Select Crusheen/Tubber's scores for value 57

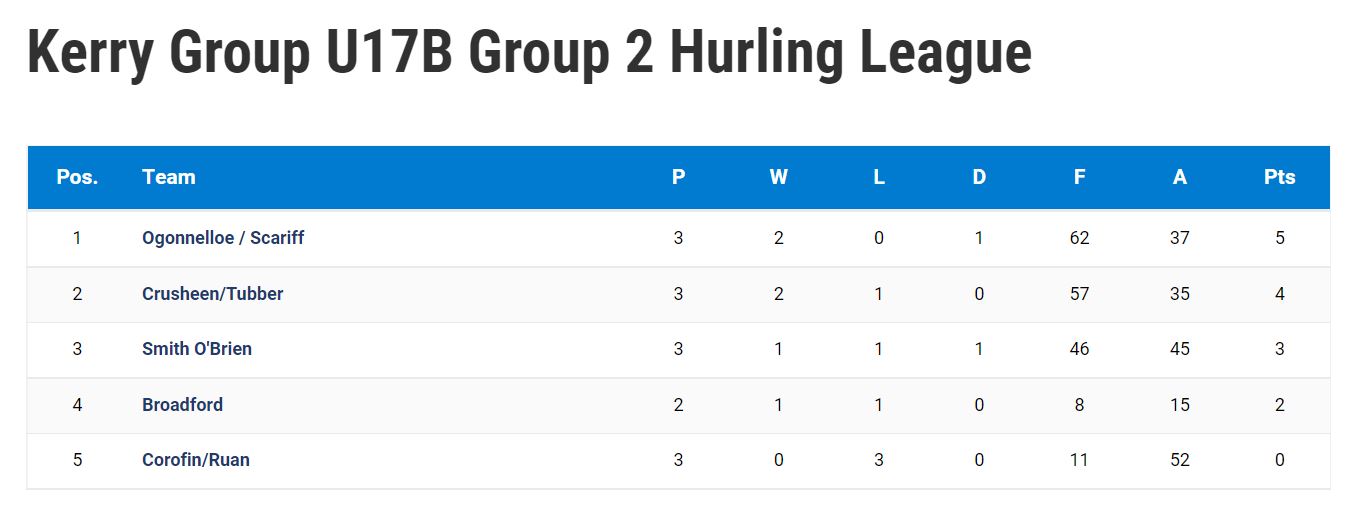1079,294
